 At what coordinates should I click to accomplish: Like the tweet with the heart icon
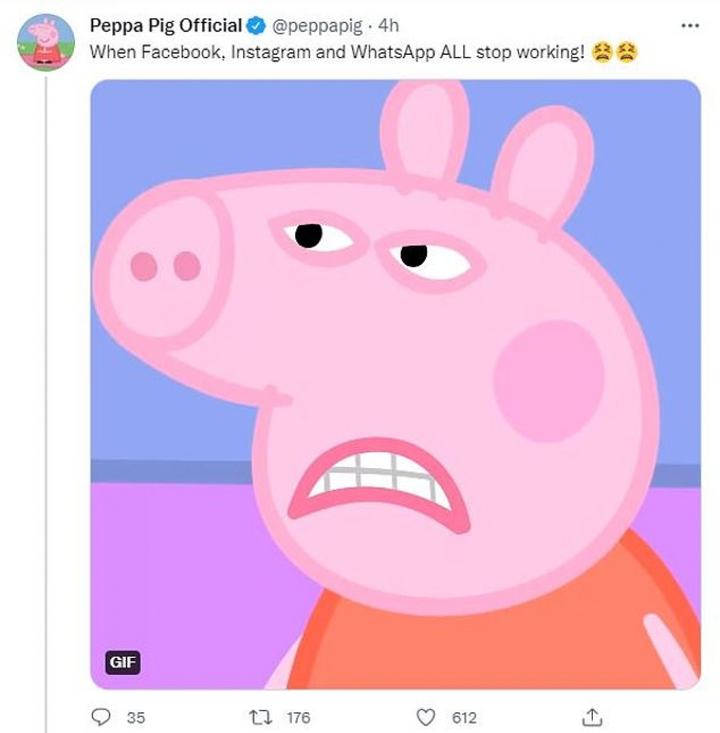[427, 717]
